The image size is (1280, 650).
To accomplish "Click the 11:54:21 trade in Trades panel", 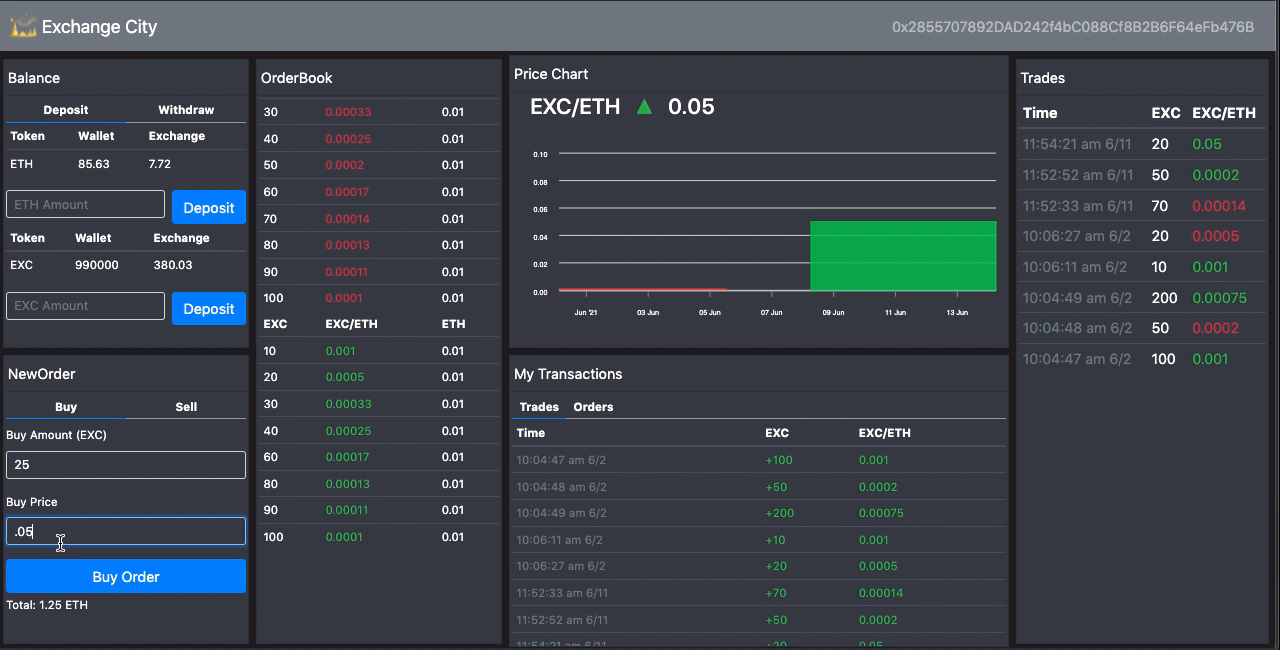I will [1078, 144].
